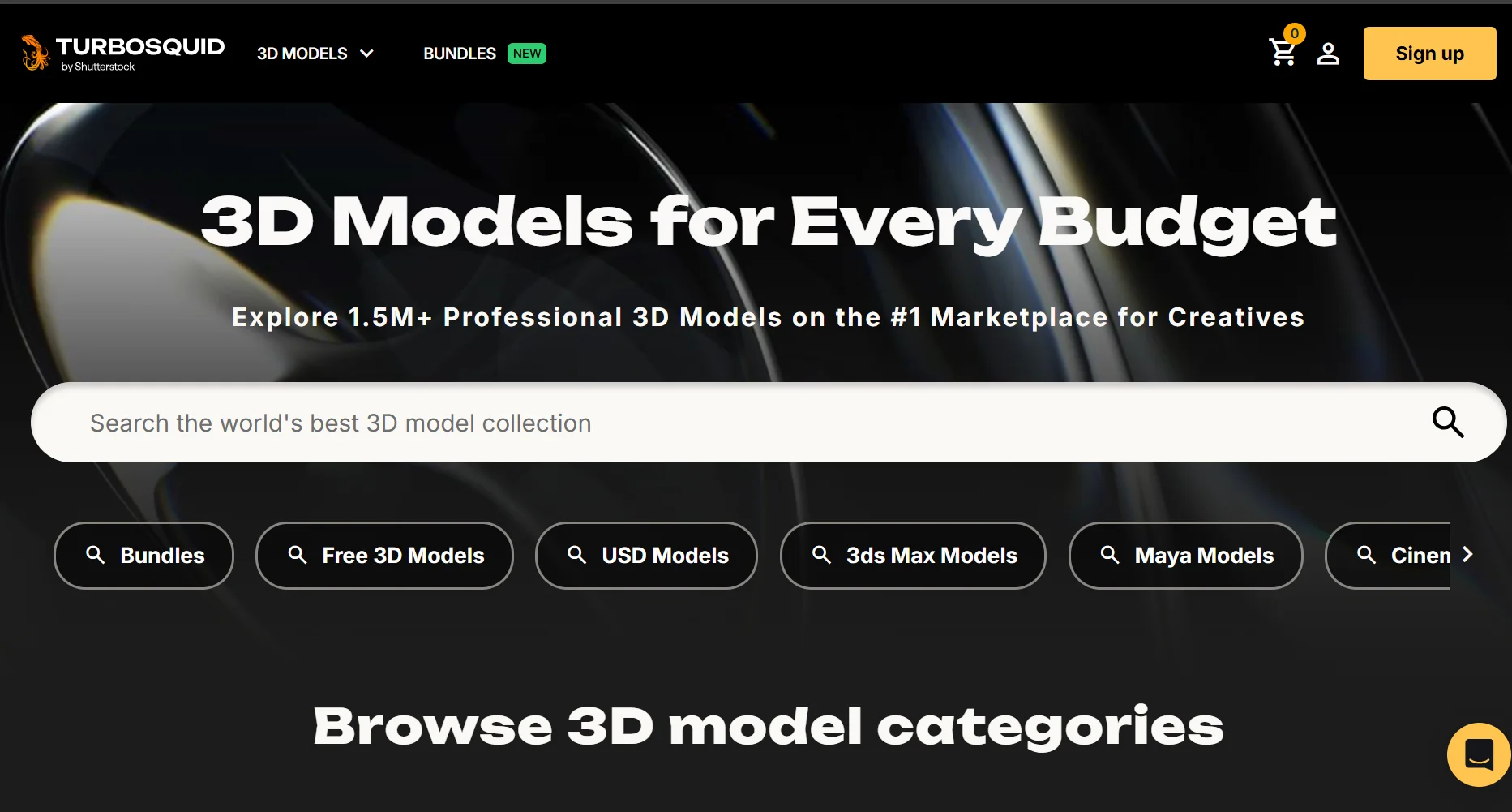Open the chat support bubble icon
Screen dimensions: 1512x812
[x=1478, y=754]
